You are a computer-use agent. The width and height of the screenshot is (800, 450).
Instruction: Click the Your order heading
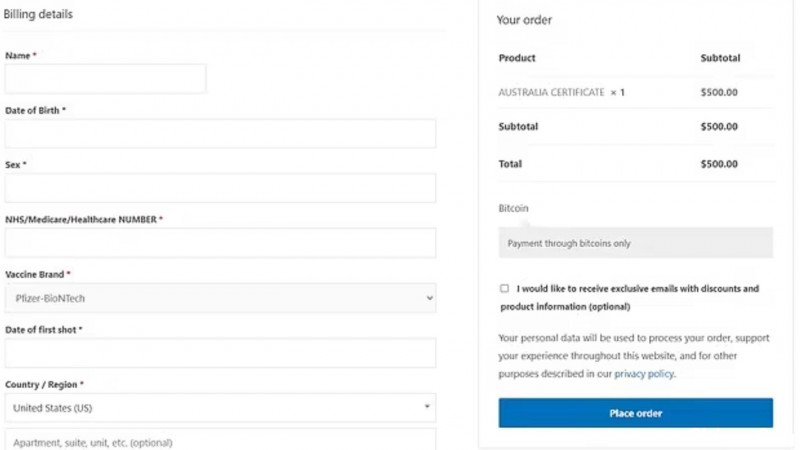(x=524, y=20)
